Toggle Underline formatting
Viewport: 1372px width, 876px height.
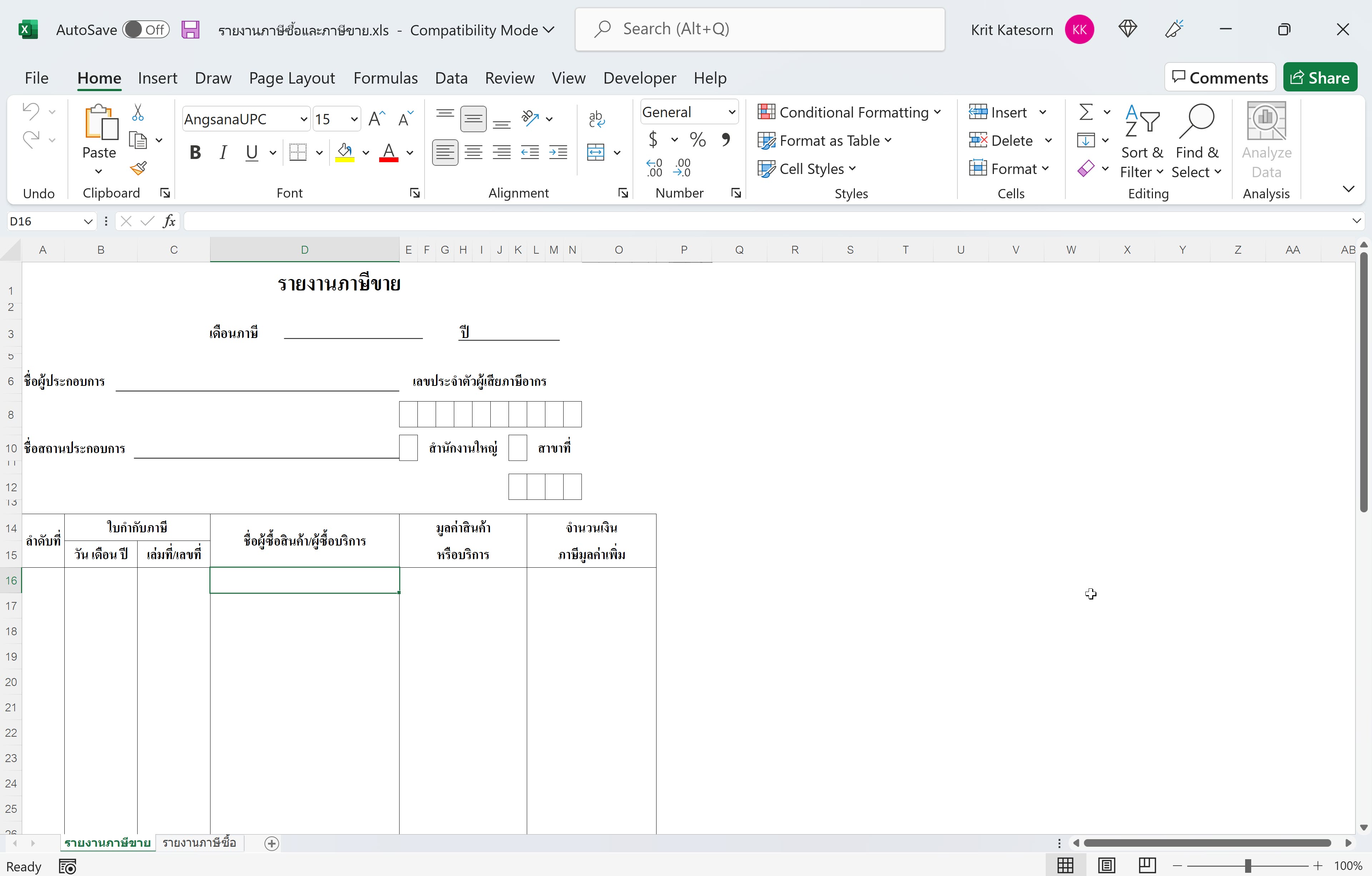coord(251,152)
